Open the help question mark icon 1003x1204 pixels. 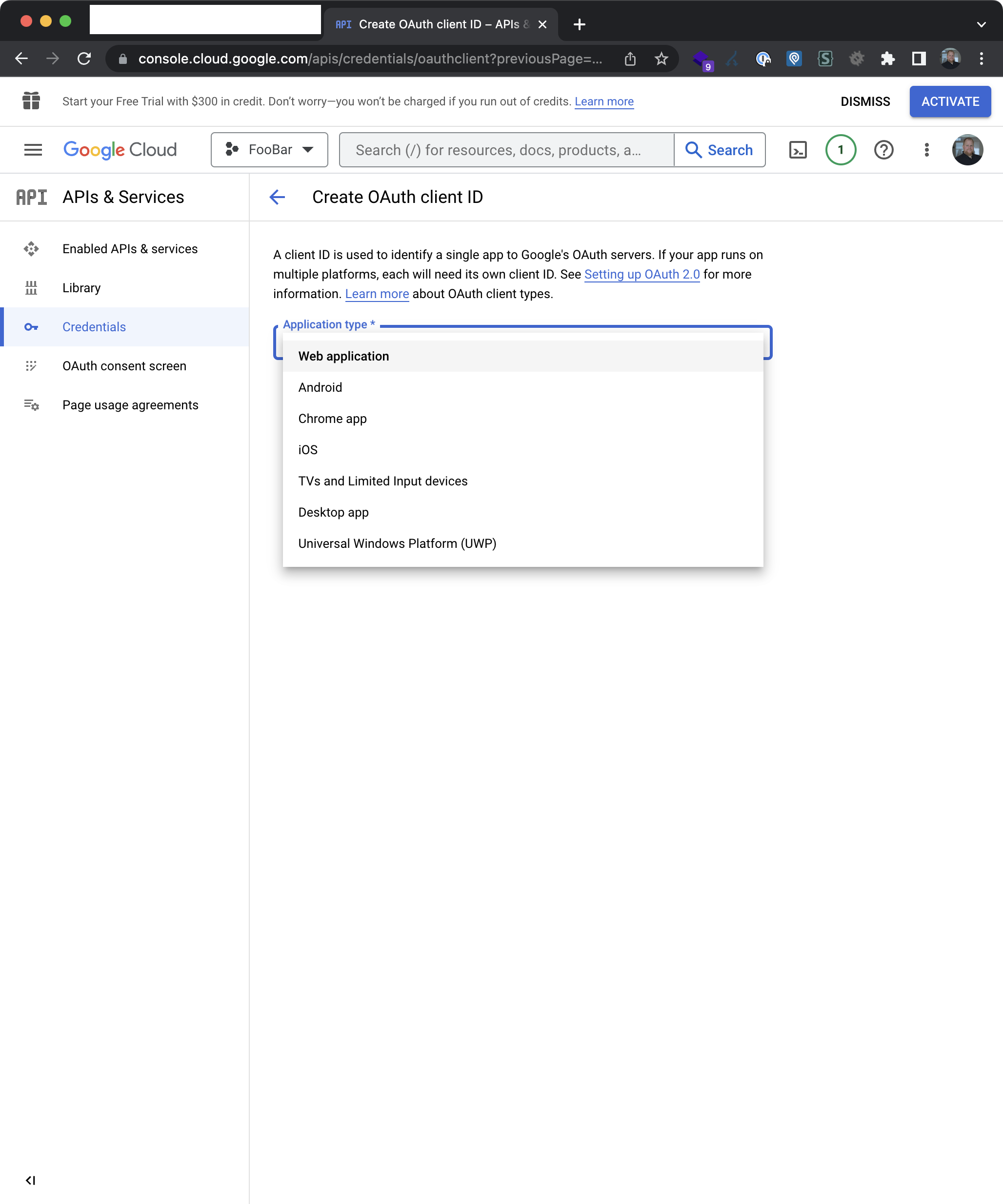tap(883, 150)
